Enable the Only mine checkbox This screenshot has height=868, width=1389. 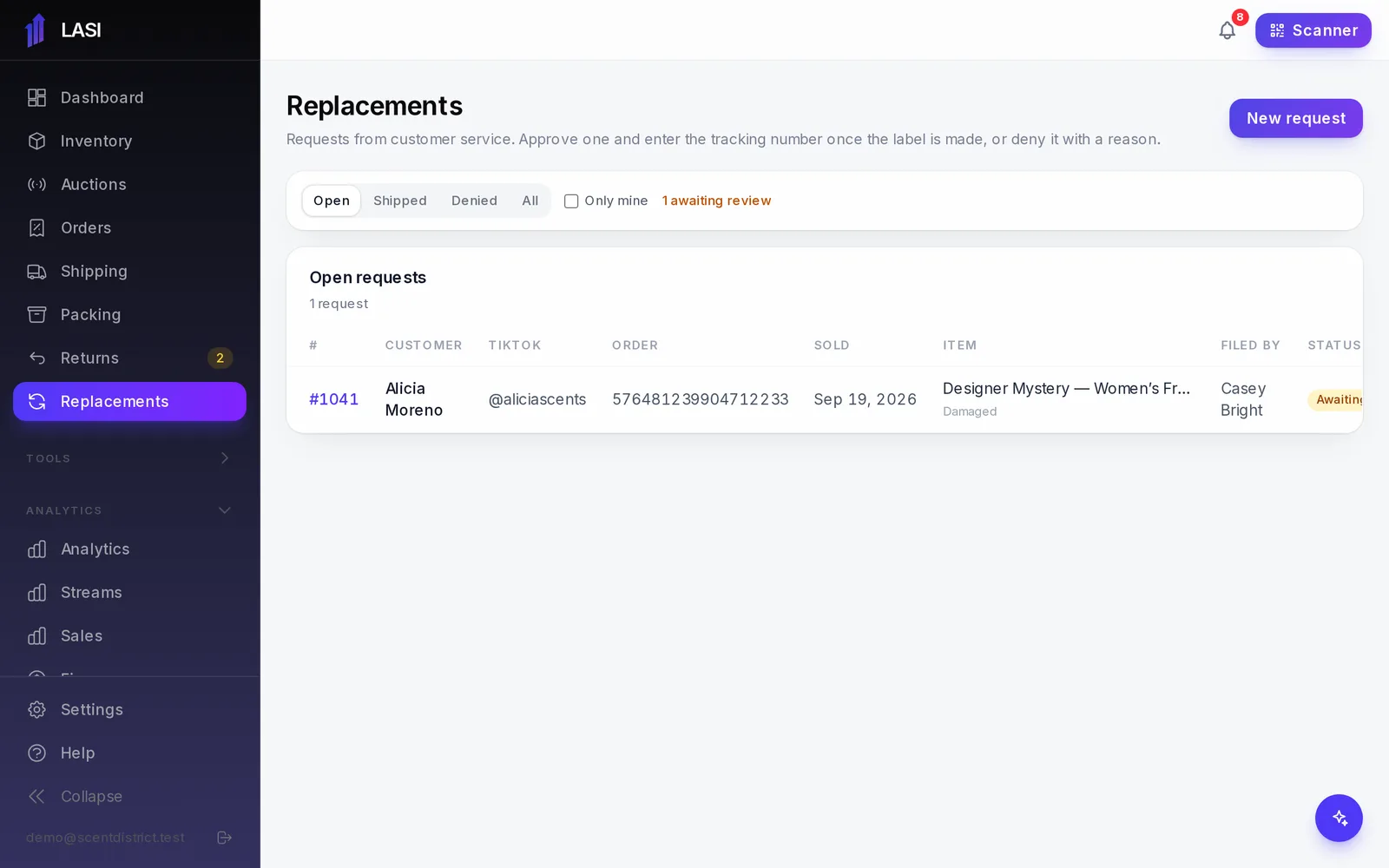coord(571,201)
